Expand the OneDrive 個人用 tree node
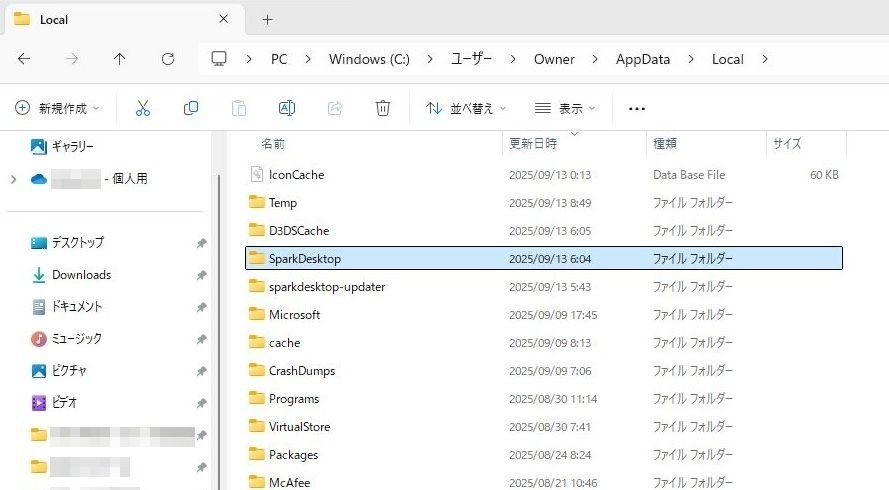Viewport: 889px width, 490px height. pos(14,179)
